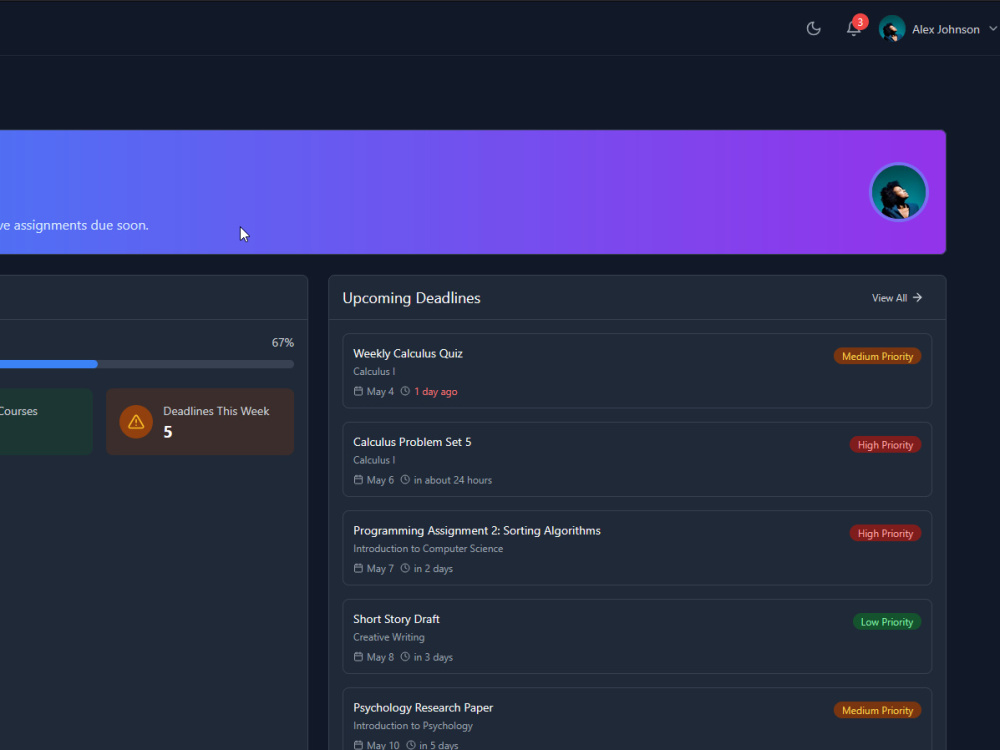This screenshot has width=1000, height=750.
Task: Click the clock icon beside 'in 3 days'
Action: [405, 657]
